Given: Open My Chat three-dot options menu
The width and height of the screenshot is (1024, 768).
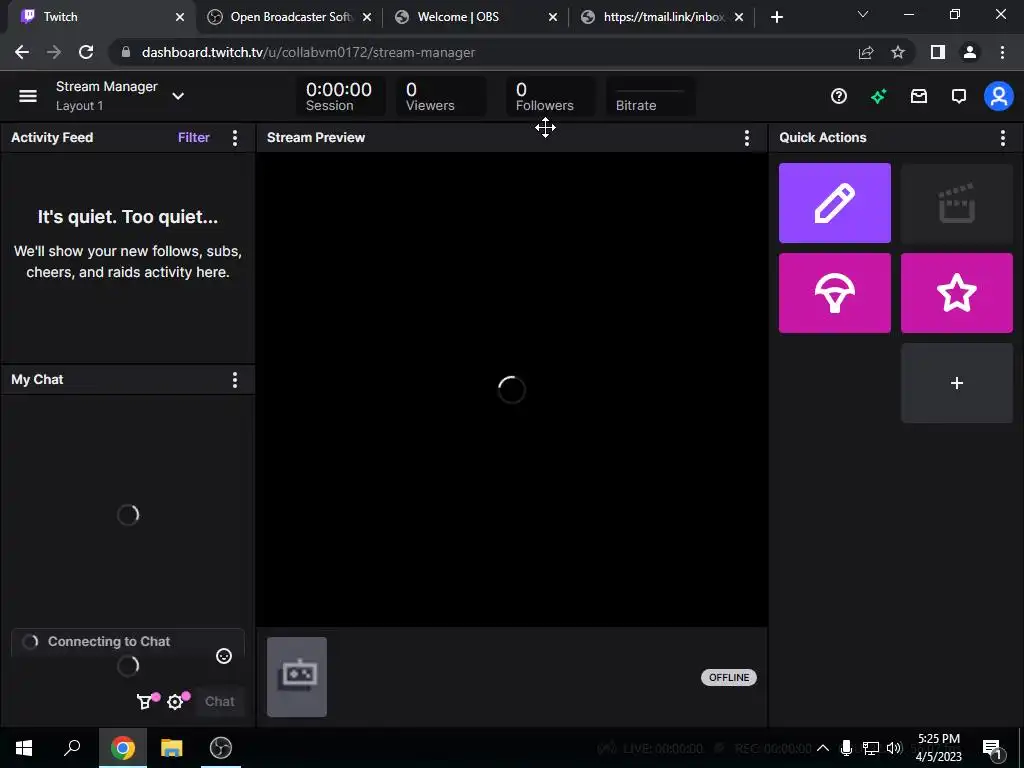Looking at the screenshot, I should point(235,380).
